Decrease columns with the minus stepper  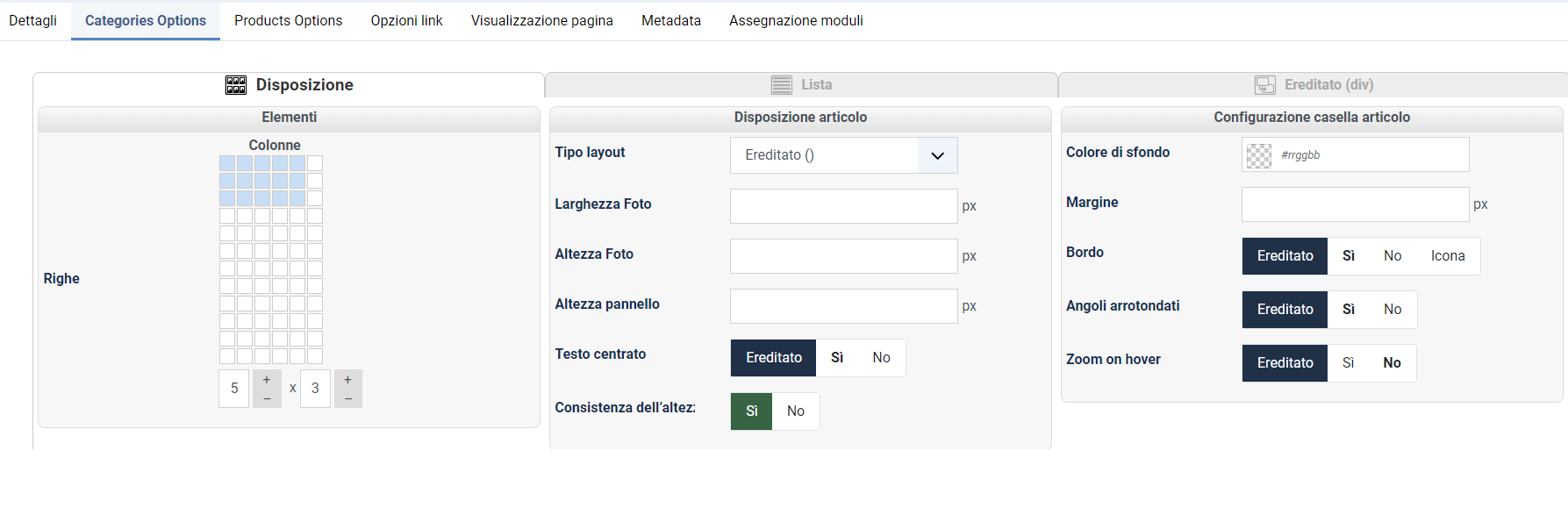pyautogui.click(x=267, y=398)
